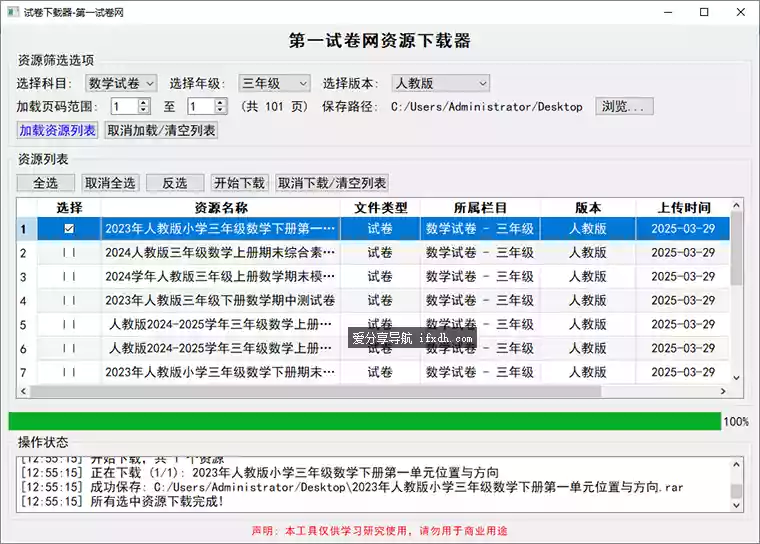Click row number 5 header
760x544 pixels.
click(23, 324)
